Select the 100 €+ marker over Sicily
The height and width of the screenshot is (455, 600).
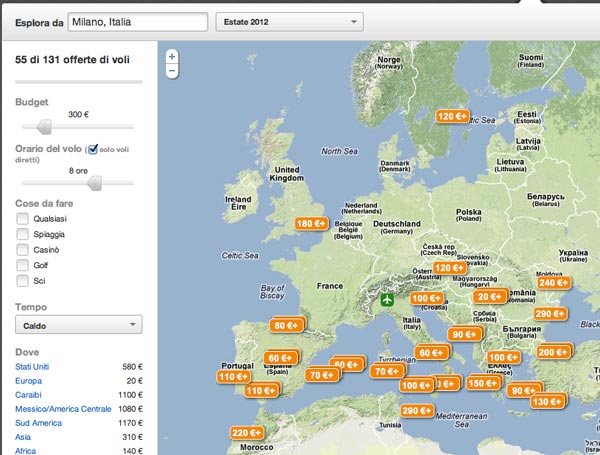pyautogui.click(x=416, y=385)
